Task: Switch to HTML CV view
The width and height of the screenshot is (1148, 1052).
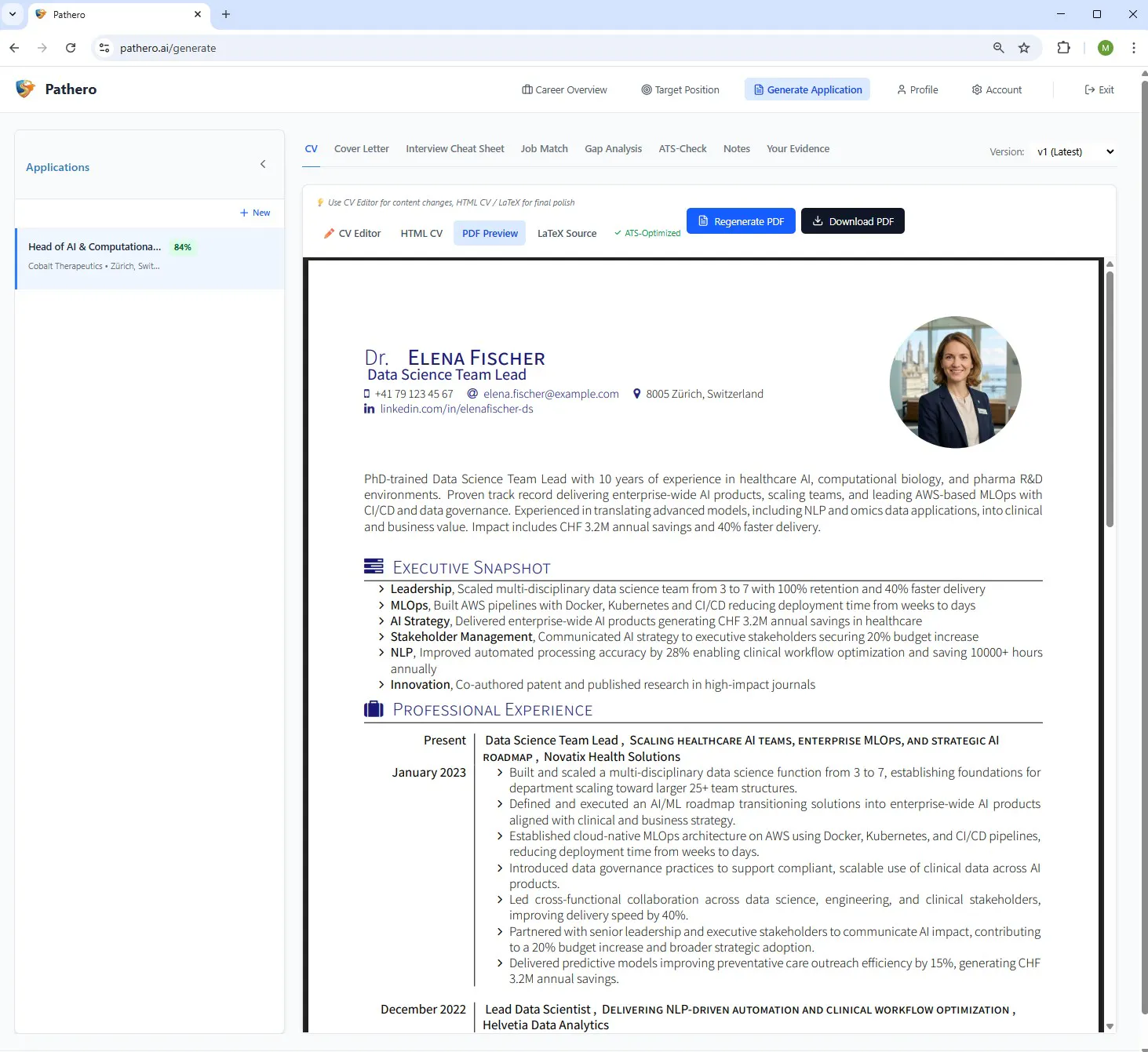Action: (x=421, y=234)
